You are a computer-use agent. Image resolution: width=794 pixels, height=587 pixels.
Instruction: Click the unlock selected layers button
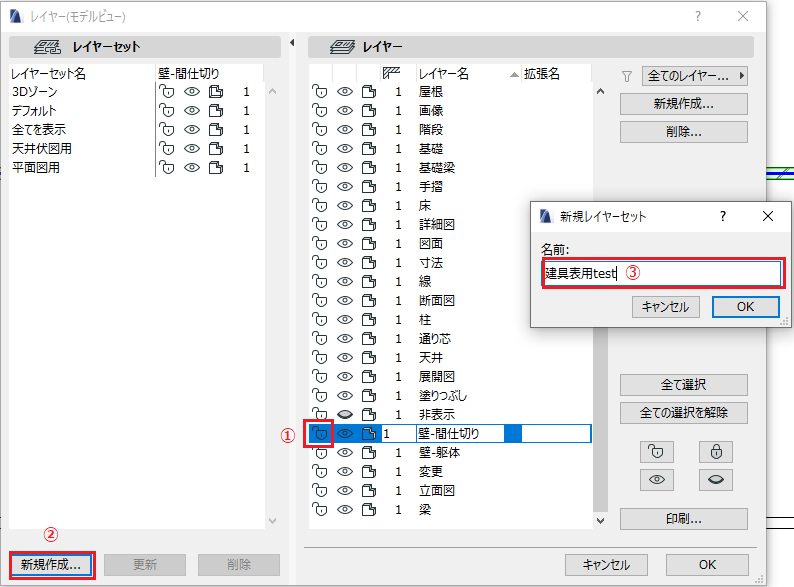point(657,452)
